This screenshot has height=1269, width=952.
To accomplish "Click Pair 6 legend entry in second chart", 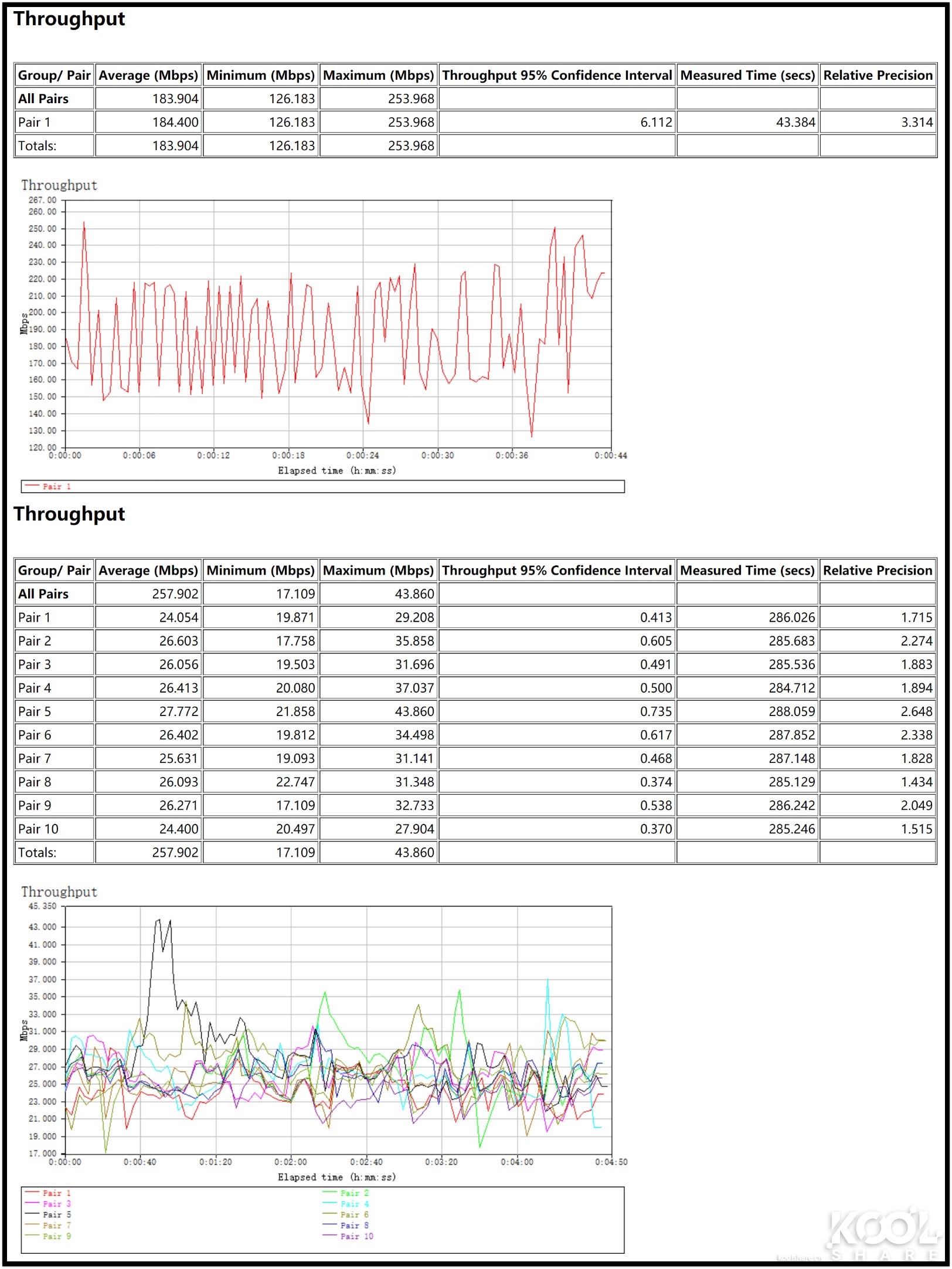I will [346, 1214].
